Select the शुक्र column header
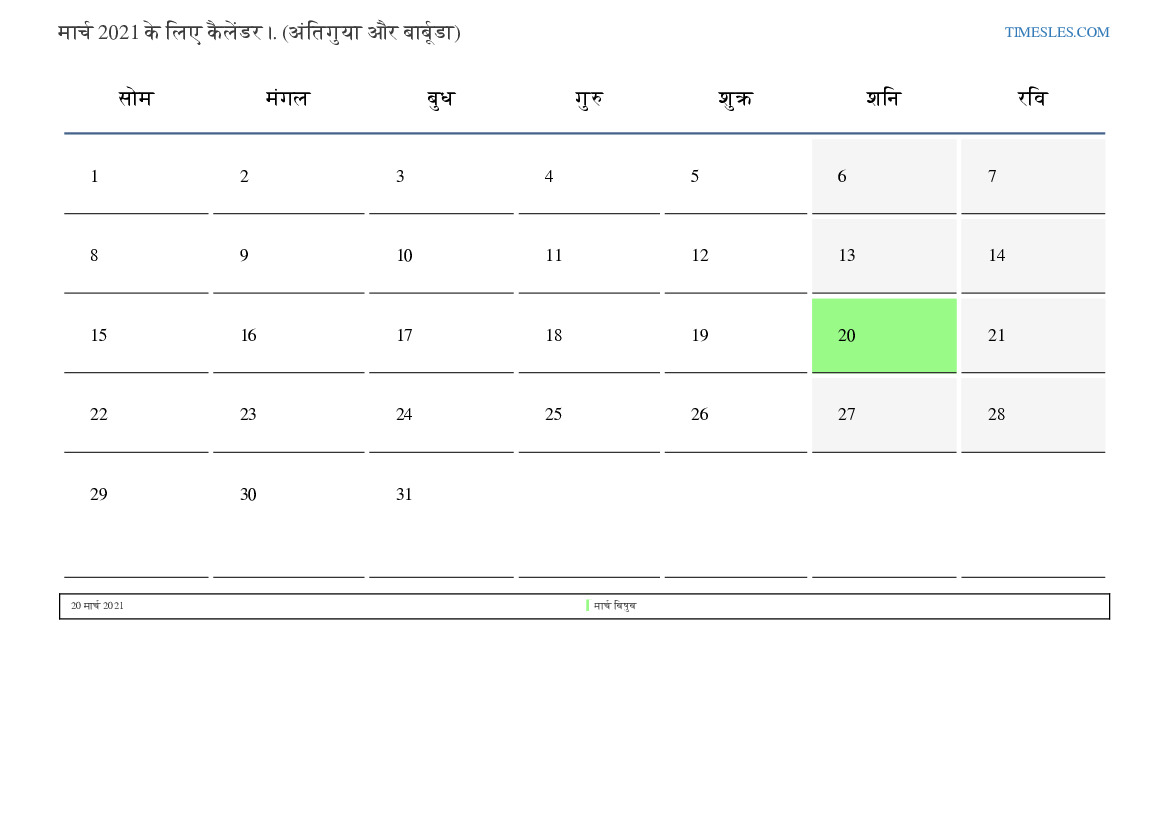 [x=735, y=99]
